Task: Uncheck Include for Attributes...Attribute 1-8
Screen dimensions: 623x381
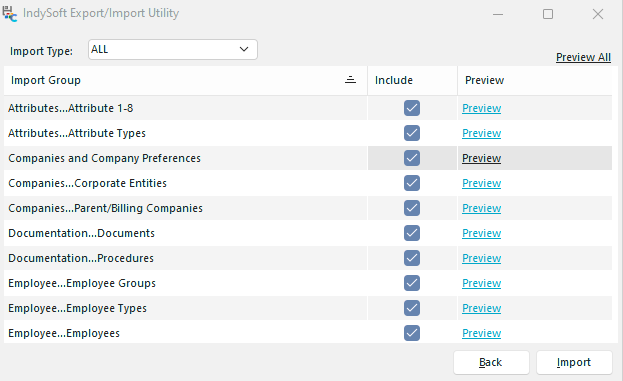Action: (x=412, y=108)
